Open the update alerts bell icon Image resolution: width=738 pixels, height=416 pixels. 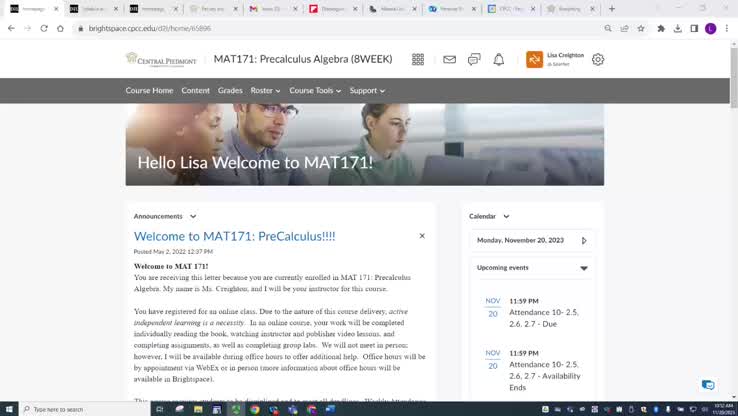pyautogui.click(x=499, y=60)
